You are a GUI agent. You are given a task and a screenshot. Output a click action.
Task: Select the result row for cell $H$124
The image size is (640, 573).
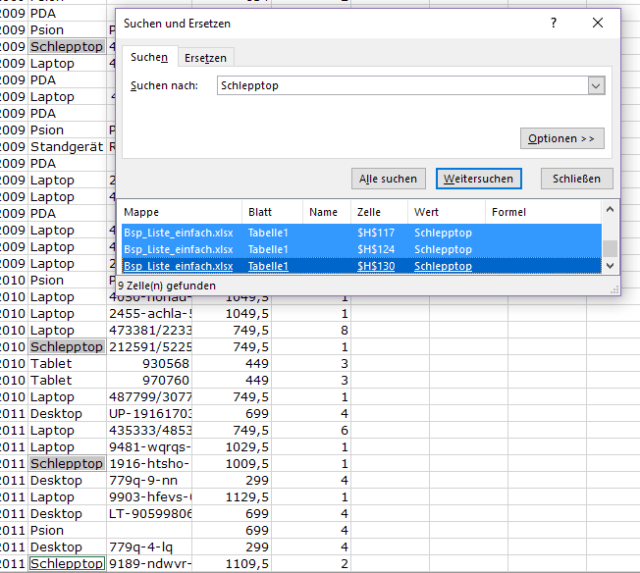360,249
